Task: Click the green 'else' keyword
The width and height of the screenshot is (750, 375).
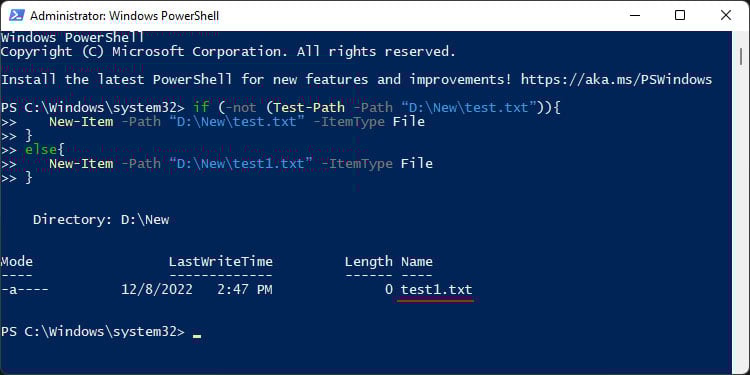Action: [41, 150]
